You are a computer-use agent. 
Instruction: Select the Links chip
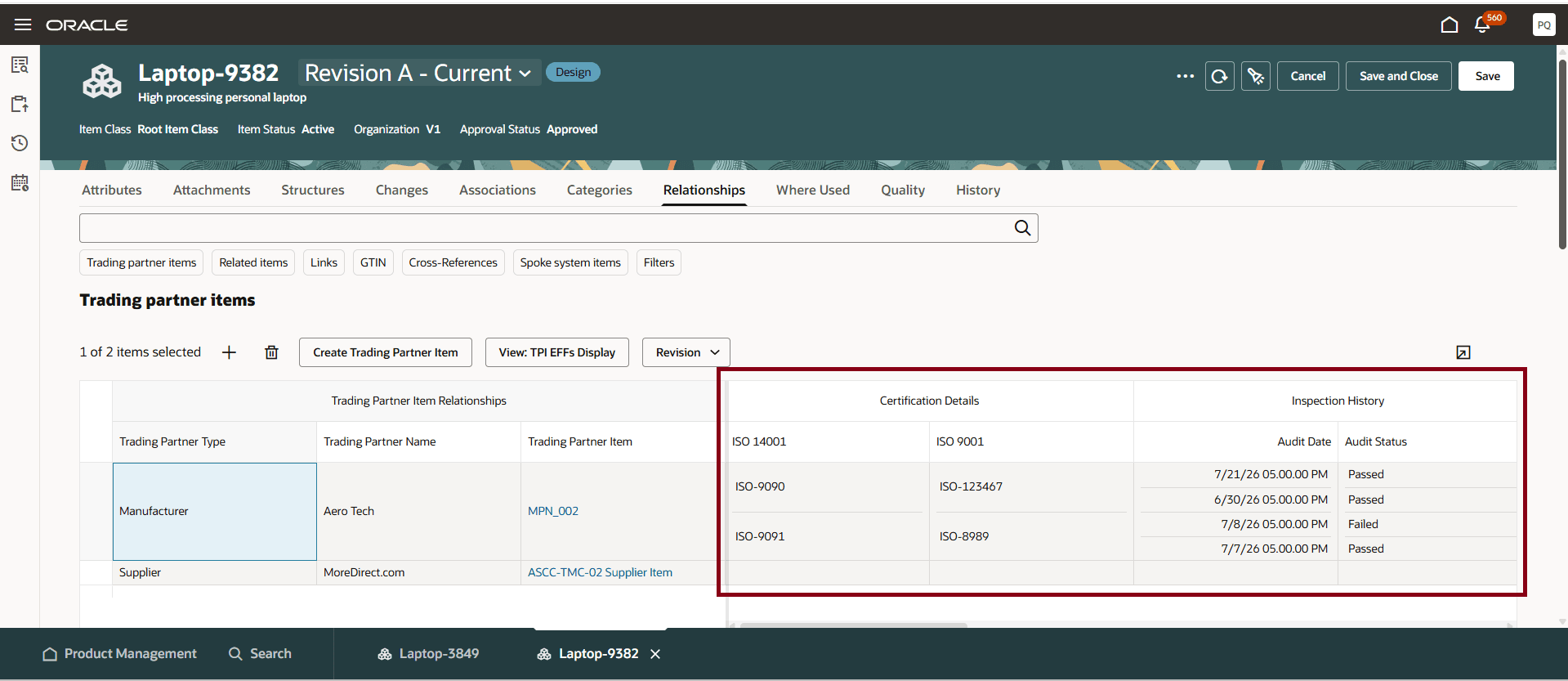(x=324, y=262)
